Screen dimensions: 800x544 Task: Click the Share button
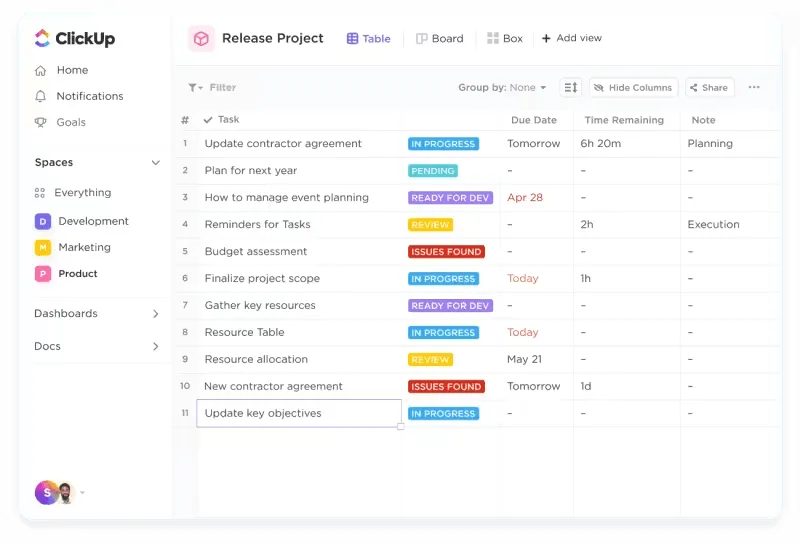click(x=710, y=88)
